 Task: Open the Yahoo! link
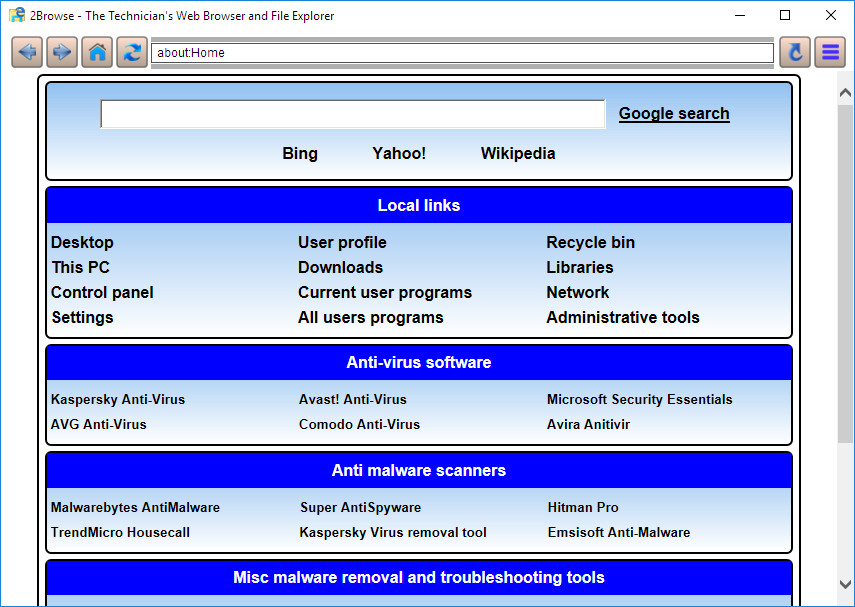pos(399,153)
